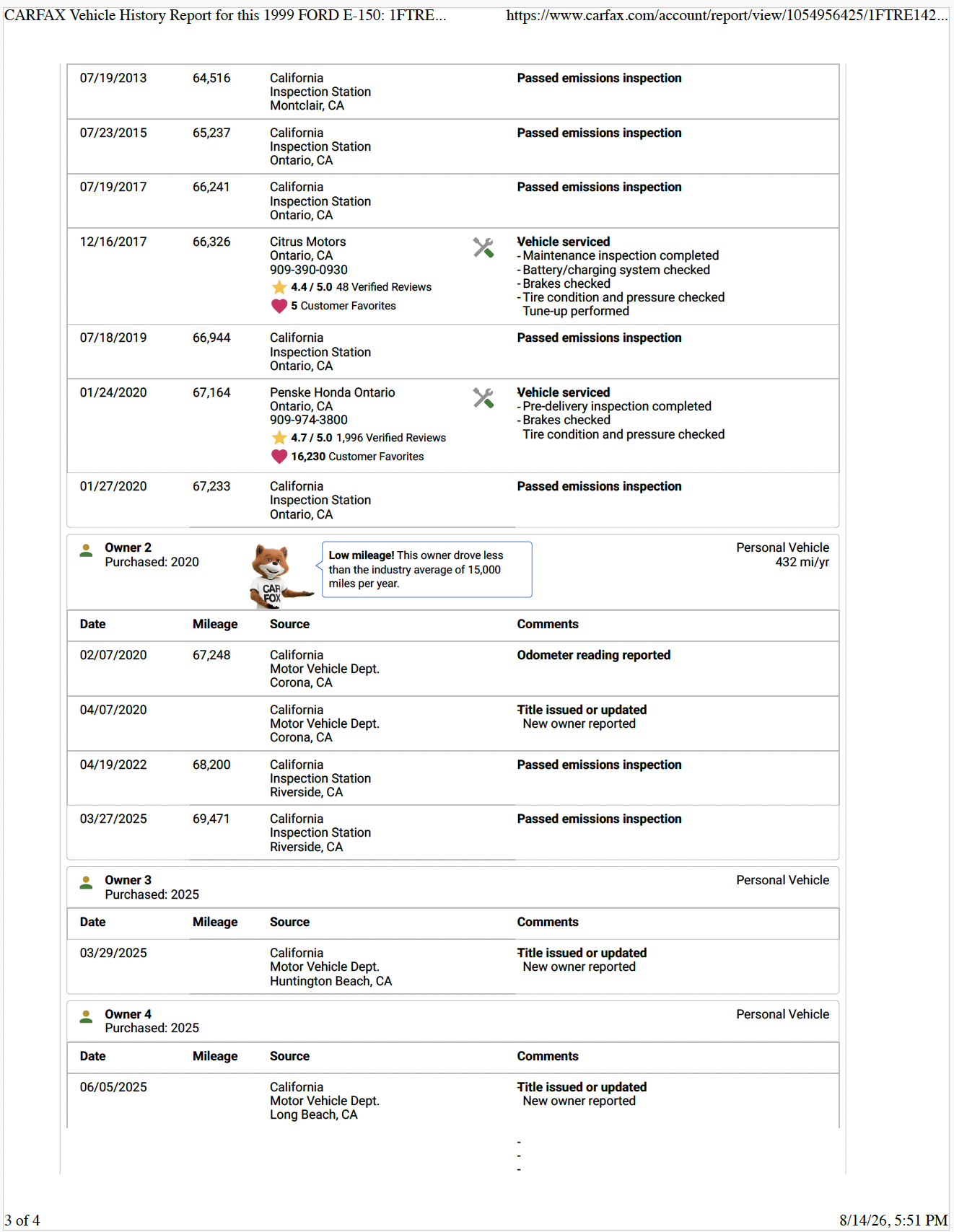Open the 1,996 Verified Reviews link
The height and width of the screenshot is (1232, 954).
(x=391, y=438)
